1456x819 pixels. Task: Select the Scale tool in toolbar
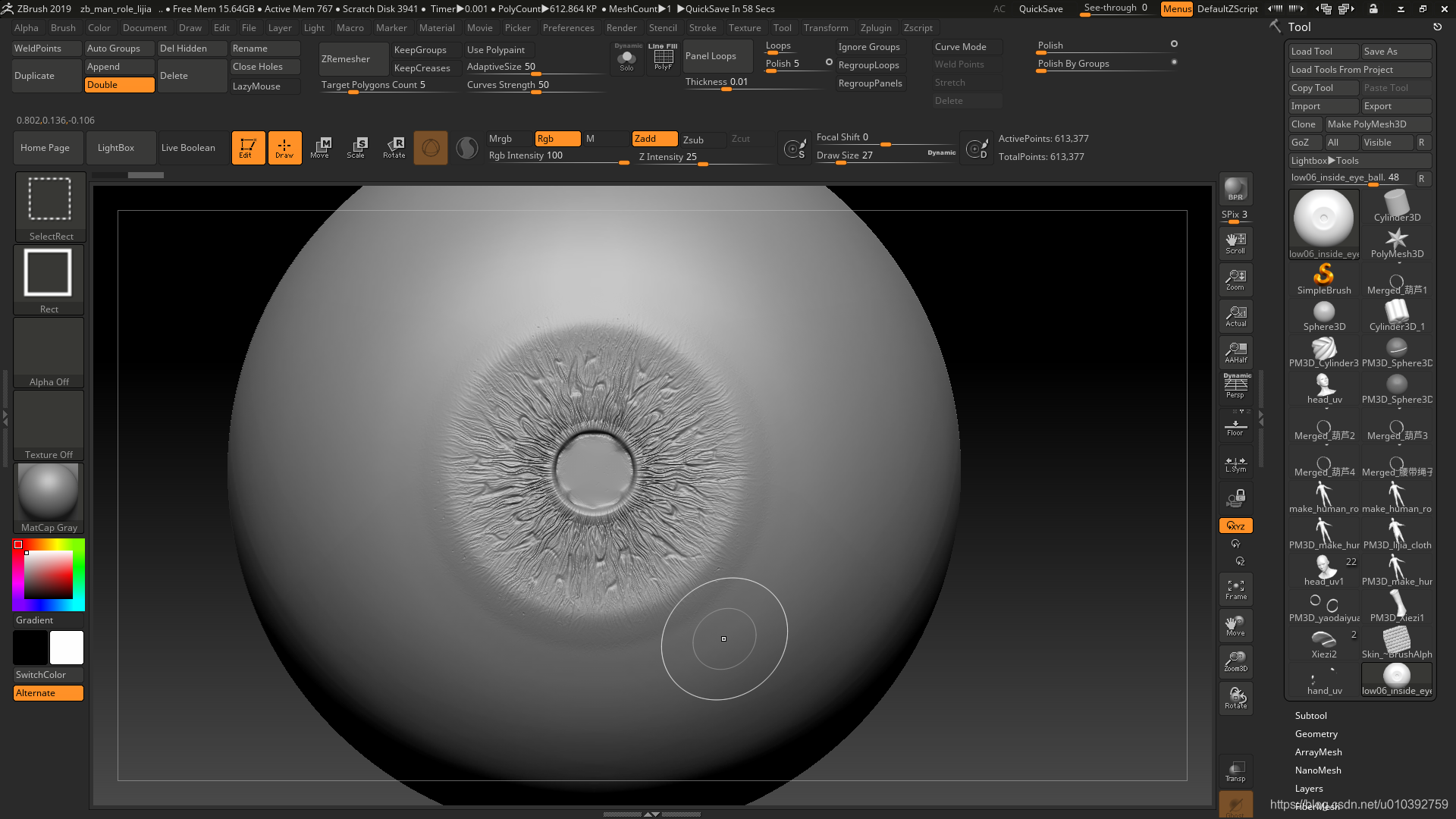(356, 147)
